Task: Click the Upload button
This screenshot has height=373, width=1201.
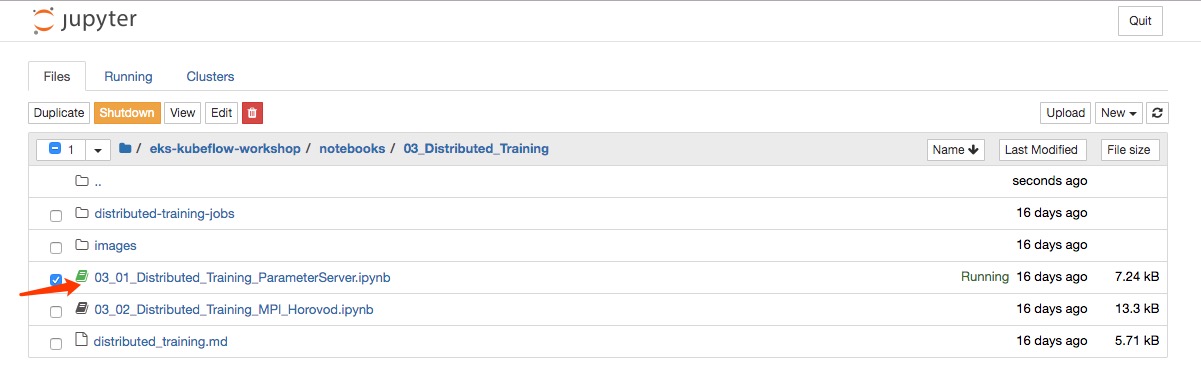Action: [x=1066, y=113]
